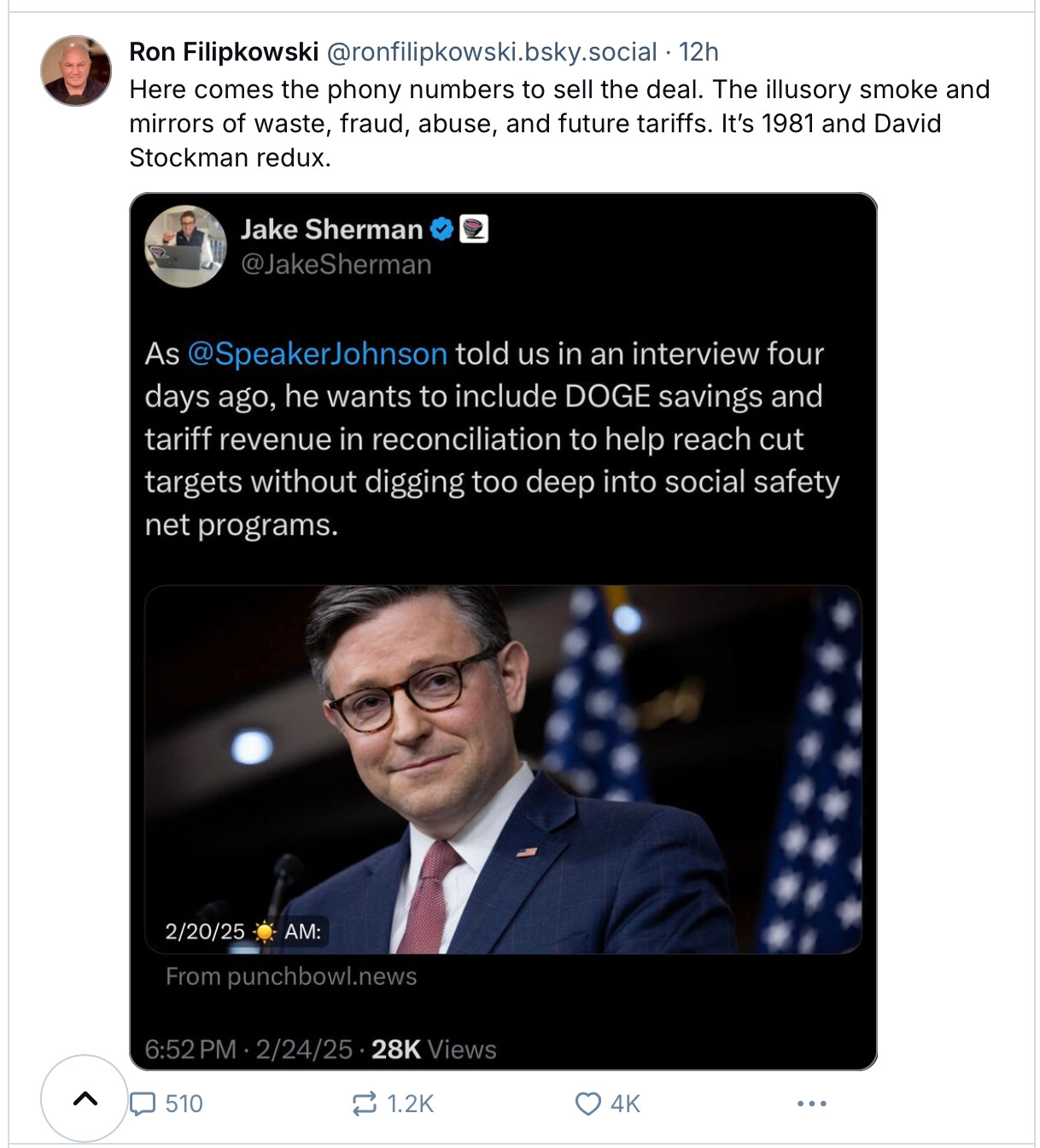Viewport: 1040px width, 1148px height.
Task: Repost using the repost arrows icon
Action: [x=364, y=1104]
